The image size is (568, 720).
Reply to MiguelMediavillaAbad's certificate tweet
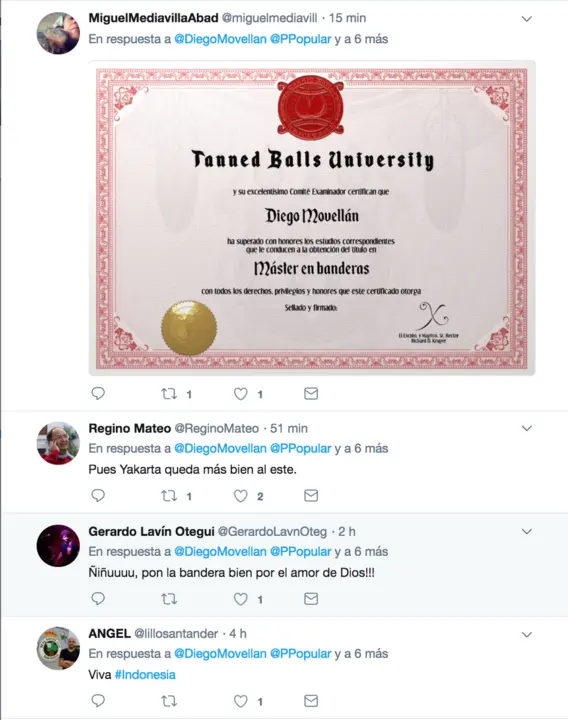(98, 394)
